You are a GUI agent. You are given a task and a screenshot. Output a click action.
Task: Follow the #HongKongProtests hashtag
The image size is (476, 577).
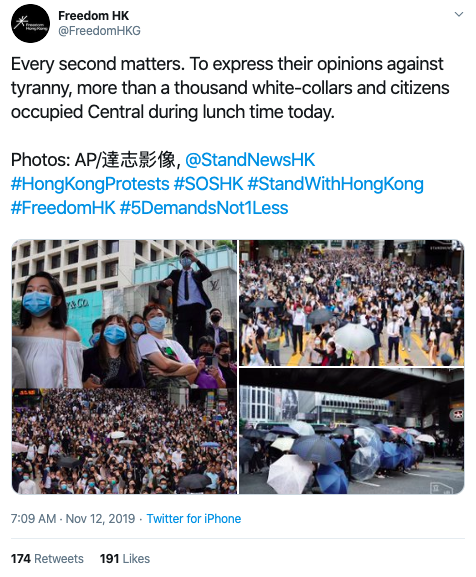click(x=90, y=184)
